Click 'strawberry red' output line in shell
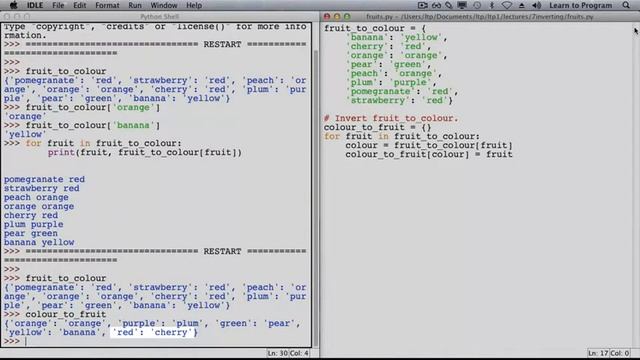Screen dimensions: 640x360 pyautogui.click(x=42, y=188)
